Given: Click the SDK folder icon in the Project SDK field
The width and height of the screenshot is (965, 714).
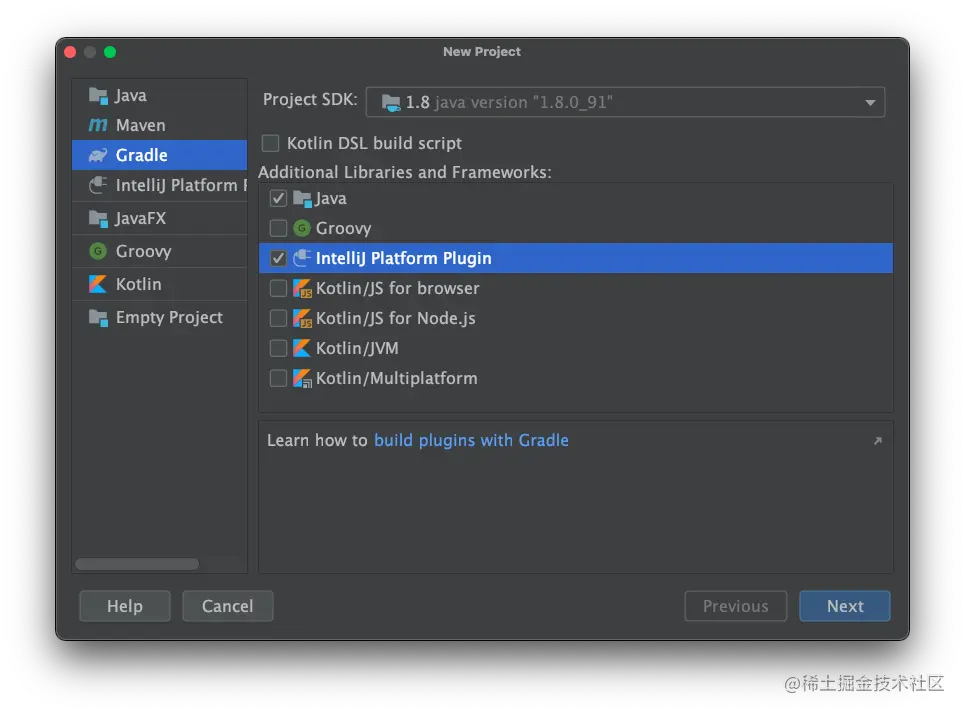Looking at the screenshot, I should (391, 103).
